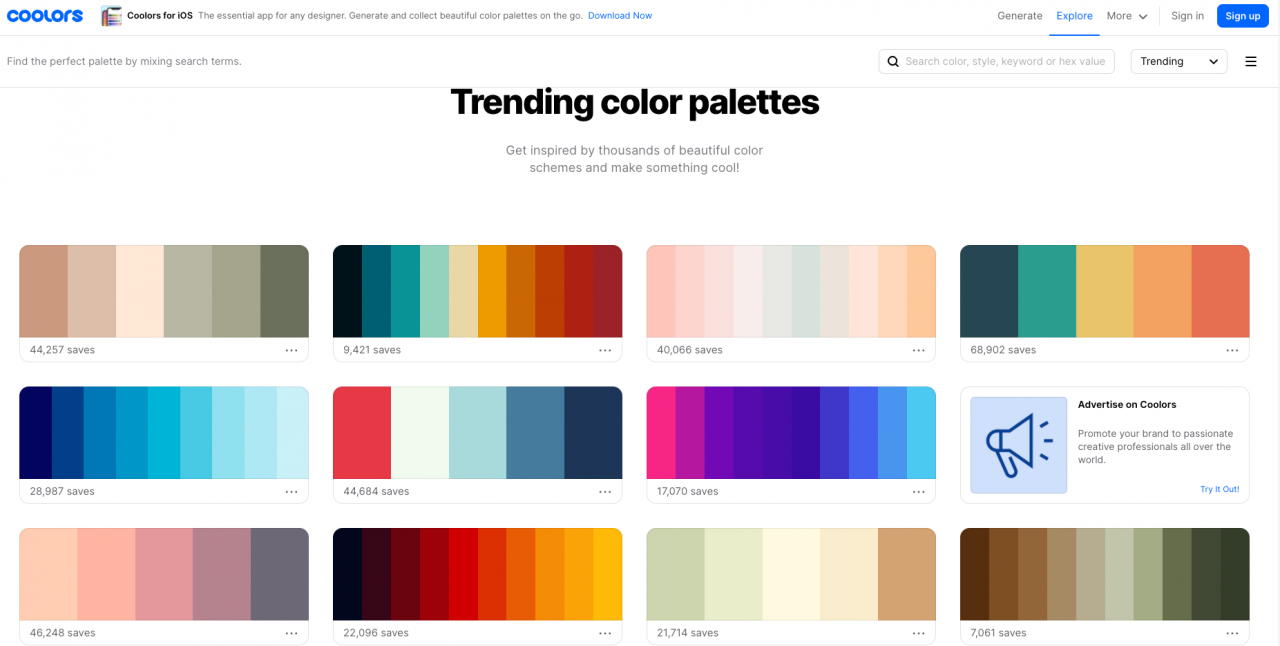This screenshot has height=646, width=1280.
Task: Open more options for the 22,096 saves palette
Action: (x=605, y=633)
